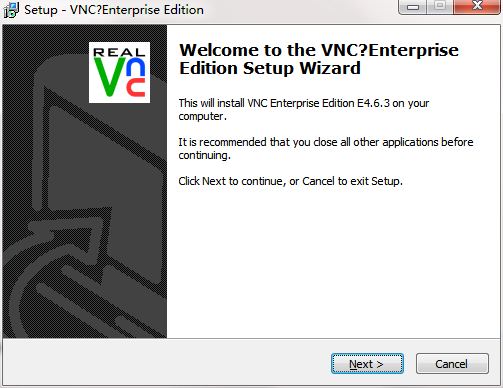This screenshot has height=388, width=503.
Task: Click the word Wizard in the heading
Action: (330, 68)
